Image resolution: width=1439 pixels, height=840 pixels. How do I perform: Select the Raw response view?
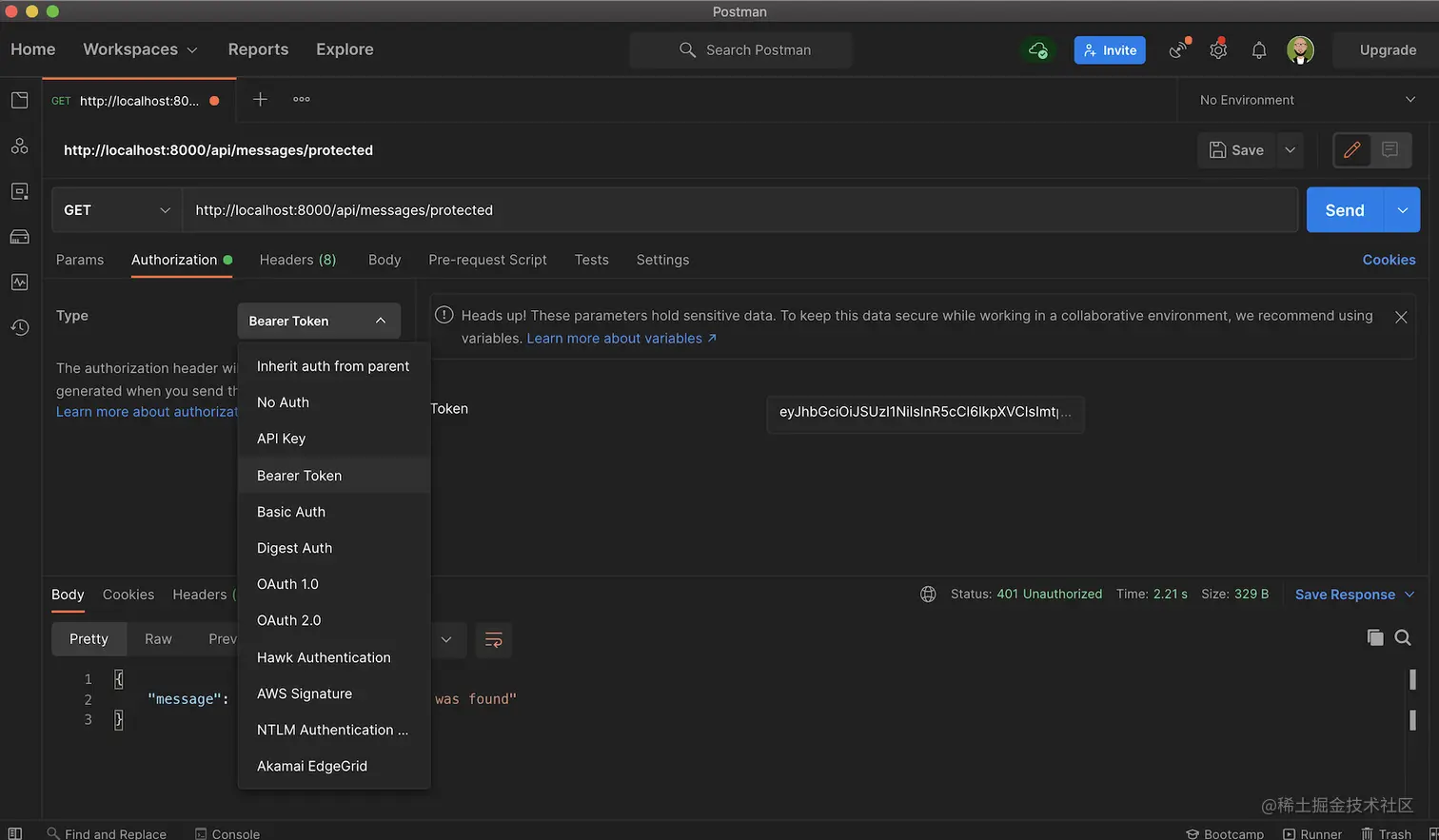click(158, 639)
